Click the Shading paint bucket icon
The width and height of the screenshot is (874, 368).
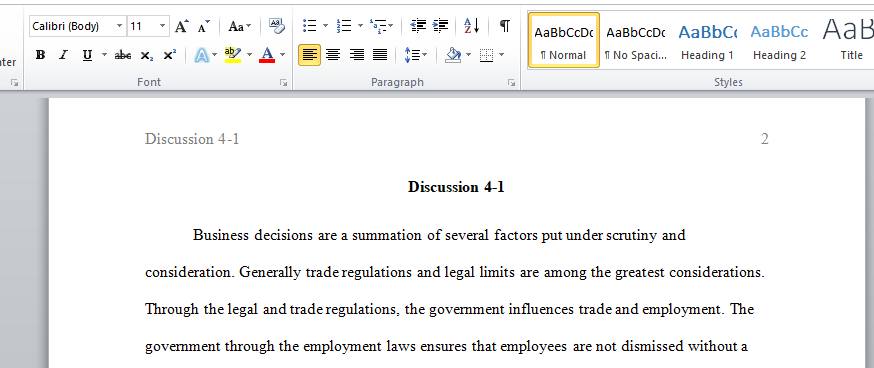454,55
